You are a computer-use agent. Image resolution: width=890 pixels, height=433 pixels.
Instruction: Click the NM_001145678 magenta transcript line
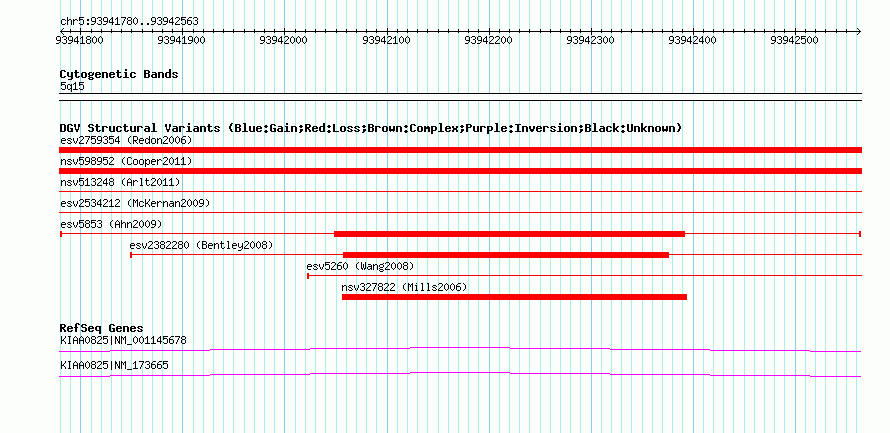click(460, 350)
